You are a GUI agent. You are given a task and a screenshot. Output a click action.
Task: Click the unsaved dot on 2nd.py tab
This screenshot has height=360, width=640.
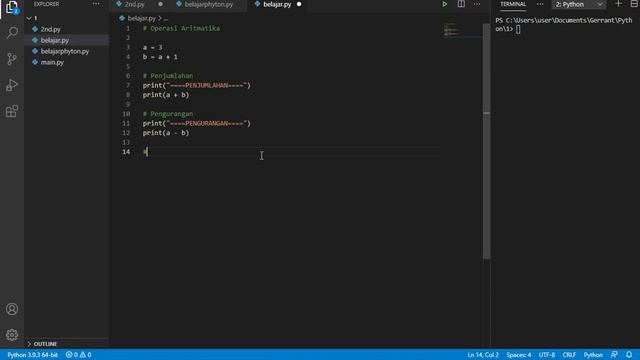(160, 4)
